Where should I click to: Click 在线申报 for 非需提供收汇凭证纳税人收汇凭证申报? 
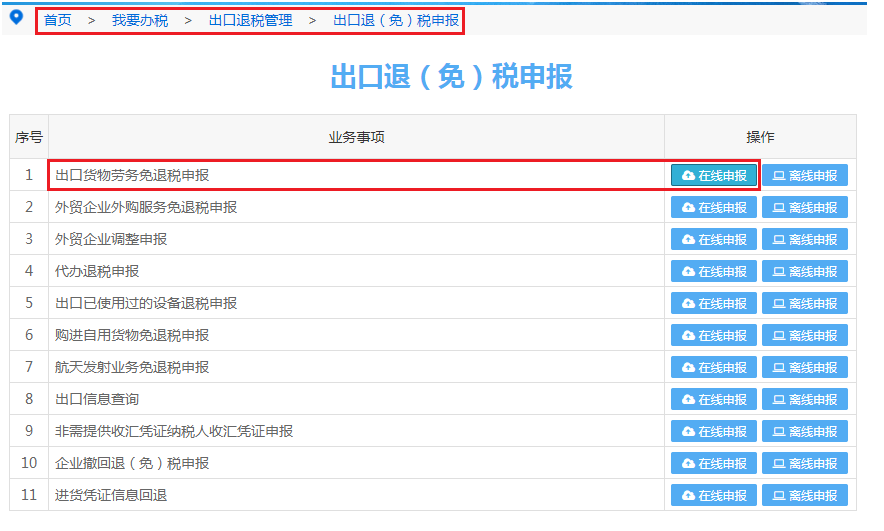click(x=714, y=431)
